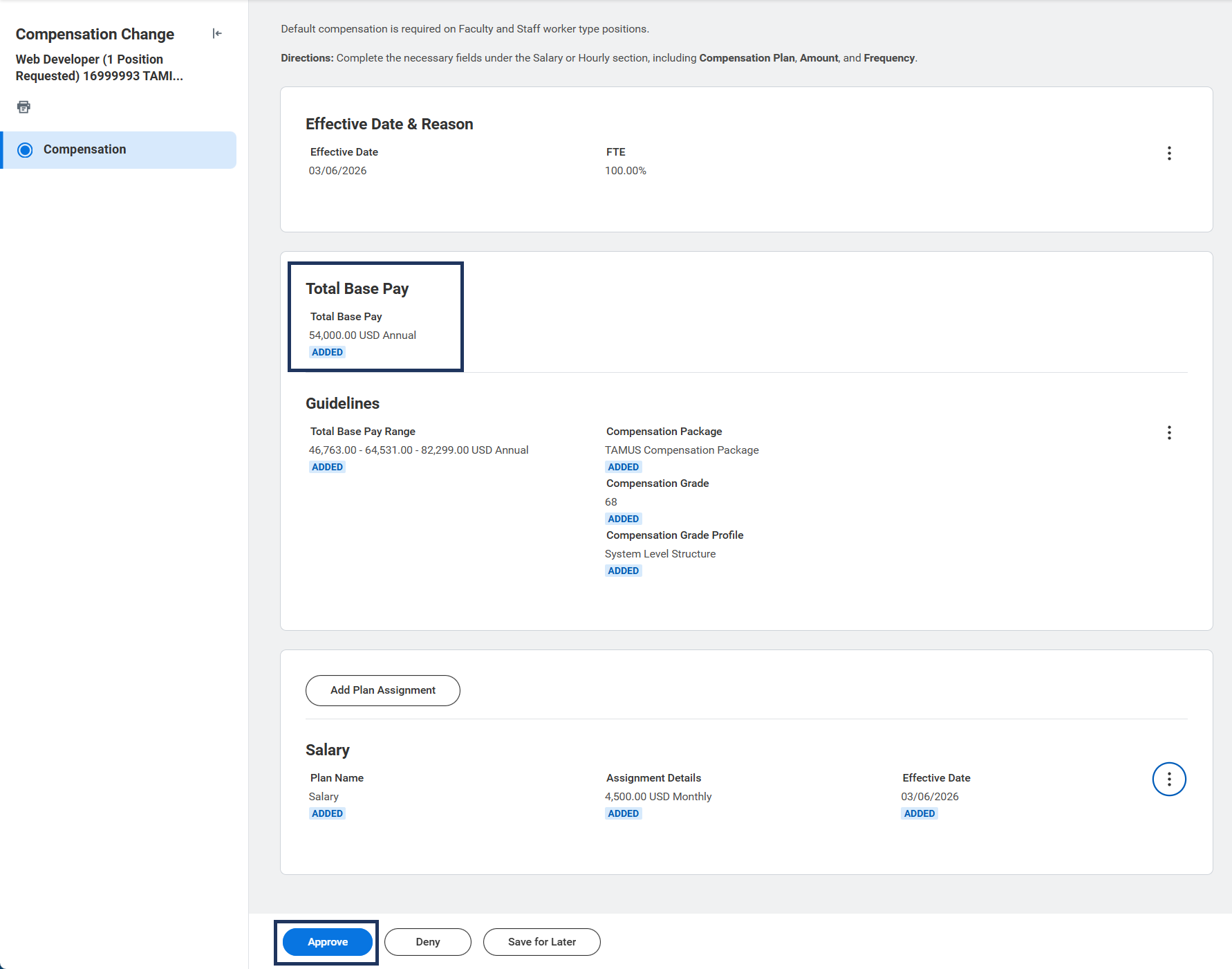Click the ADDED badge under TAMUS Compensation Package

click(623, 467)
